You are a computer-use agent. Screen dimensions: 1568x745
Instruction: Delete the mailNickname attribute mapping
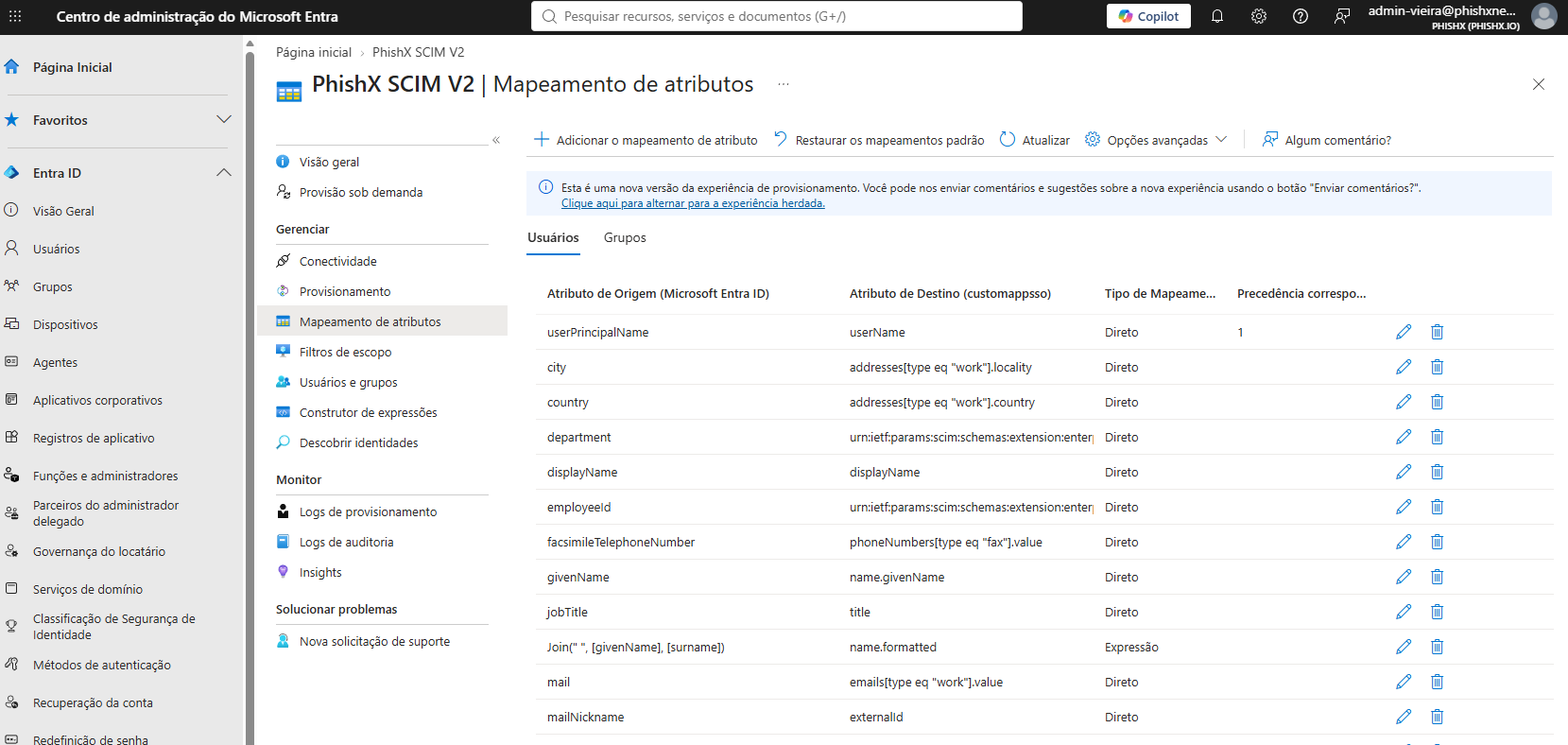(x=1437, y=717)
